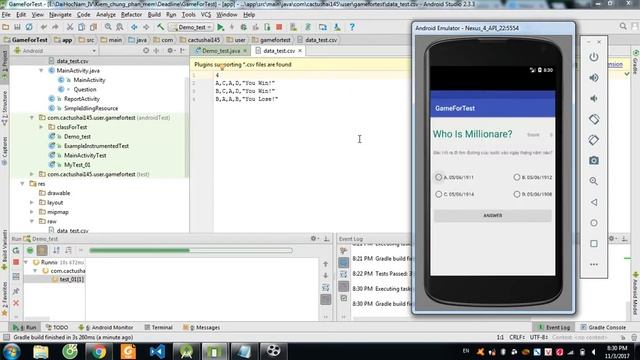This screenshot has width=640, height=360.
Task: Collapse the MainActivity.java tree node
Action: (x=41, y=71)
